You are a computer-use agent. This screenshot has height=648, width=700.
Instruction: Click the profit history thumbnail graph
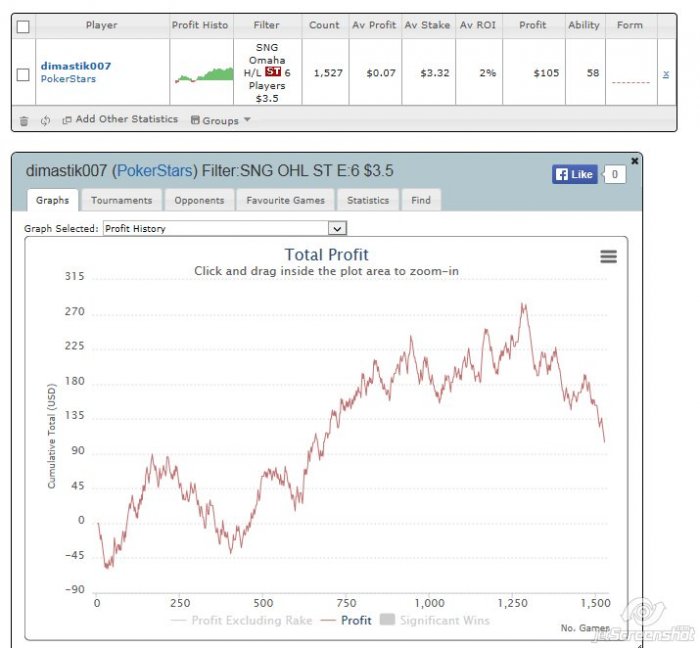[204, 75]
